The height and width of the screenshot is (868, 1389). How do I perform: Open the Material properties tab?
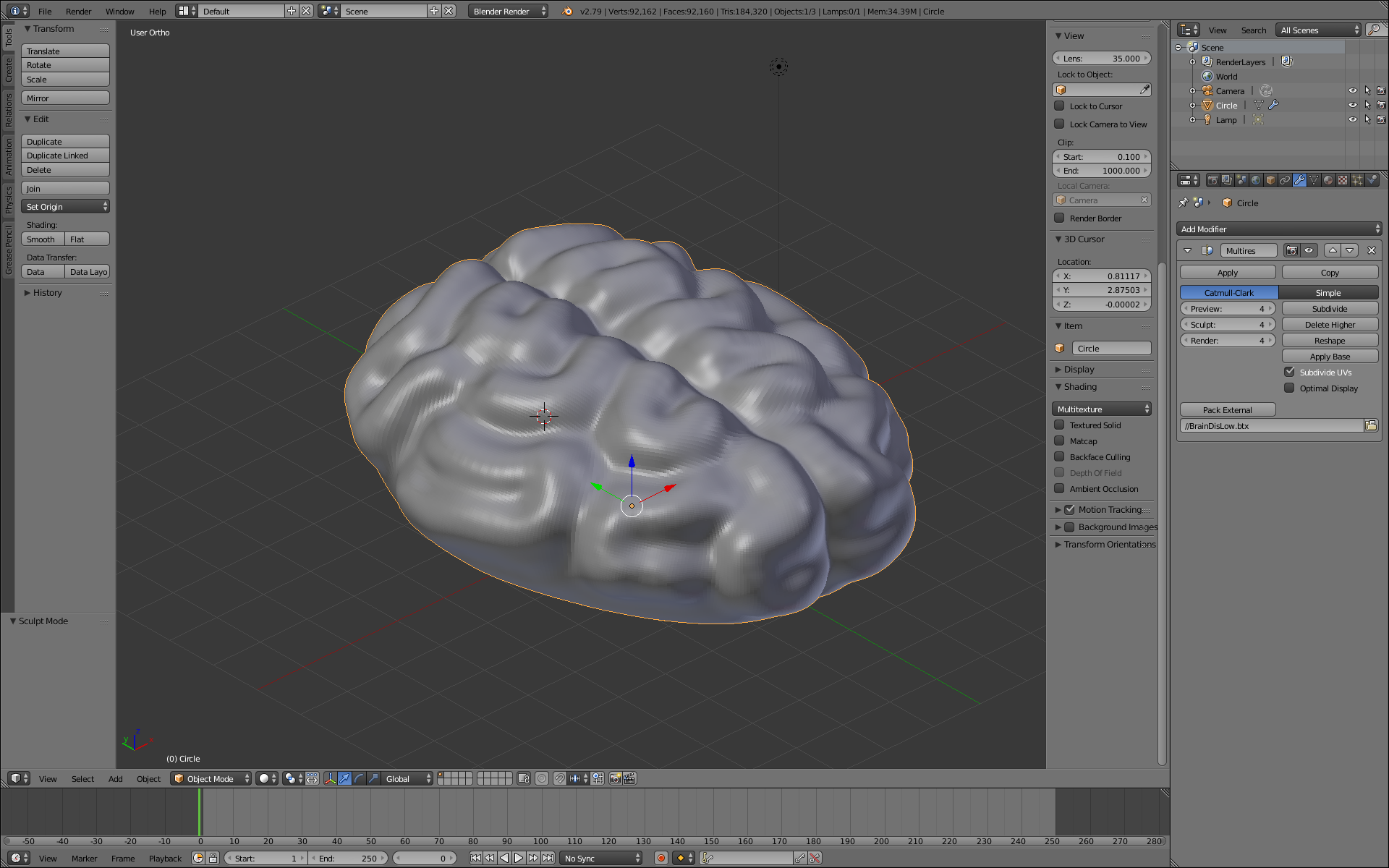click(1328, 180)
